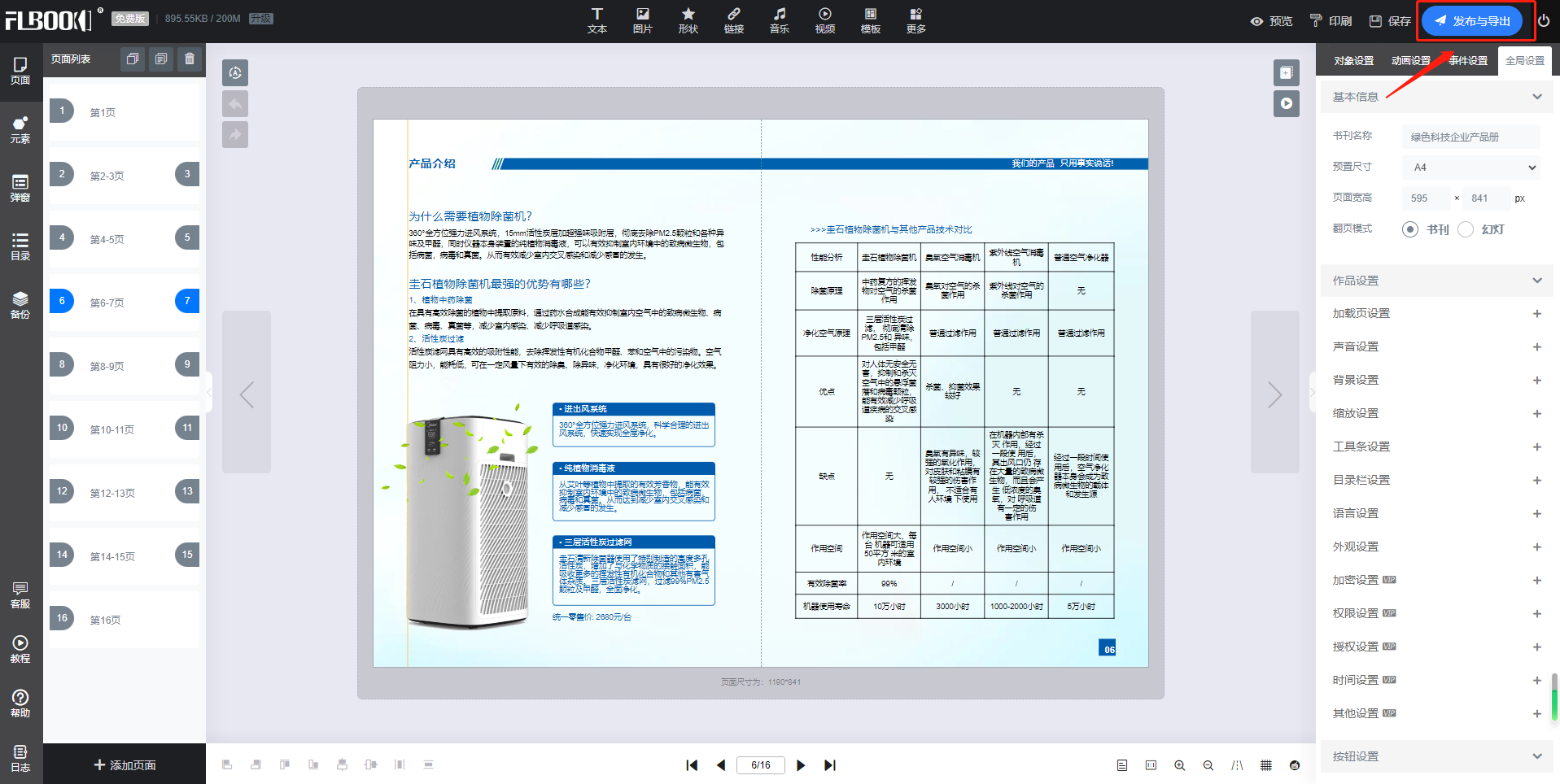Click 发布与导出 publish button

[x=1472, y=21]
